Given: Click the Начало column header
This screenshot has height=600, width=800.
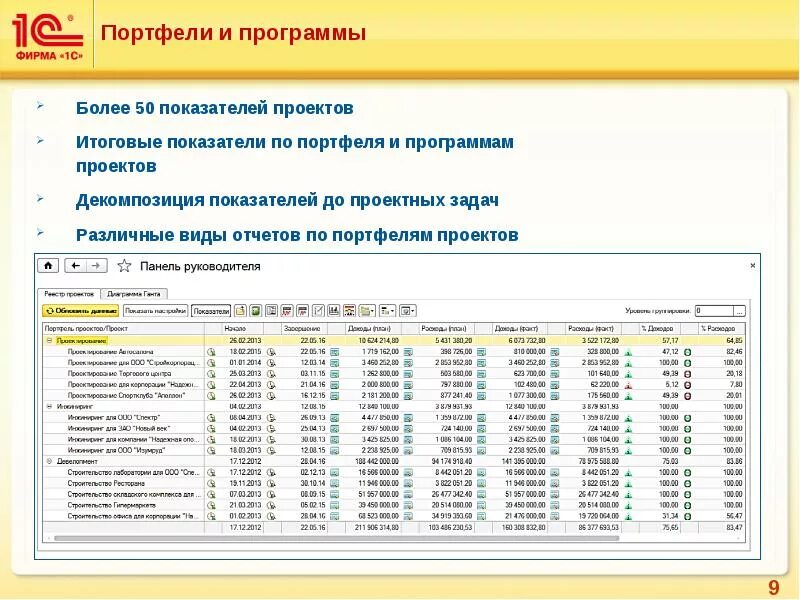Looking at the screenshot, I should click(243, 329).
